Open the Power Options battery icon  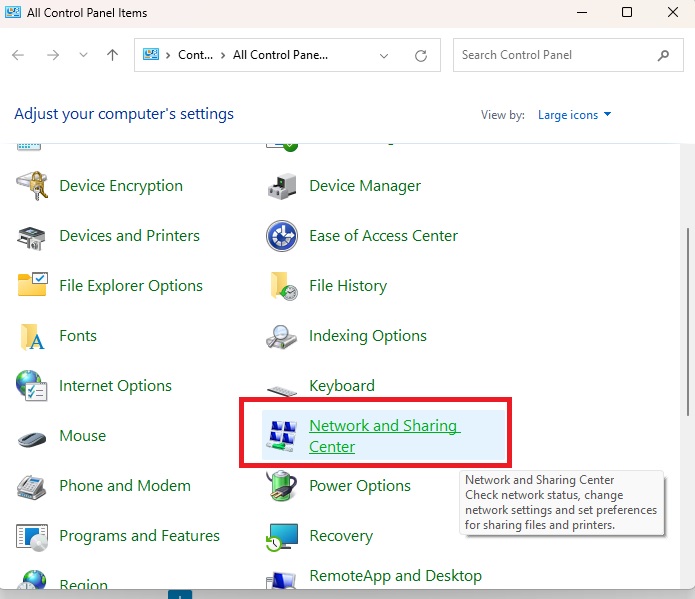(x=282, y=486)
